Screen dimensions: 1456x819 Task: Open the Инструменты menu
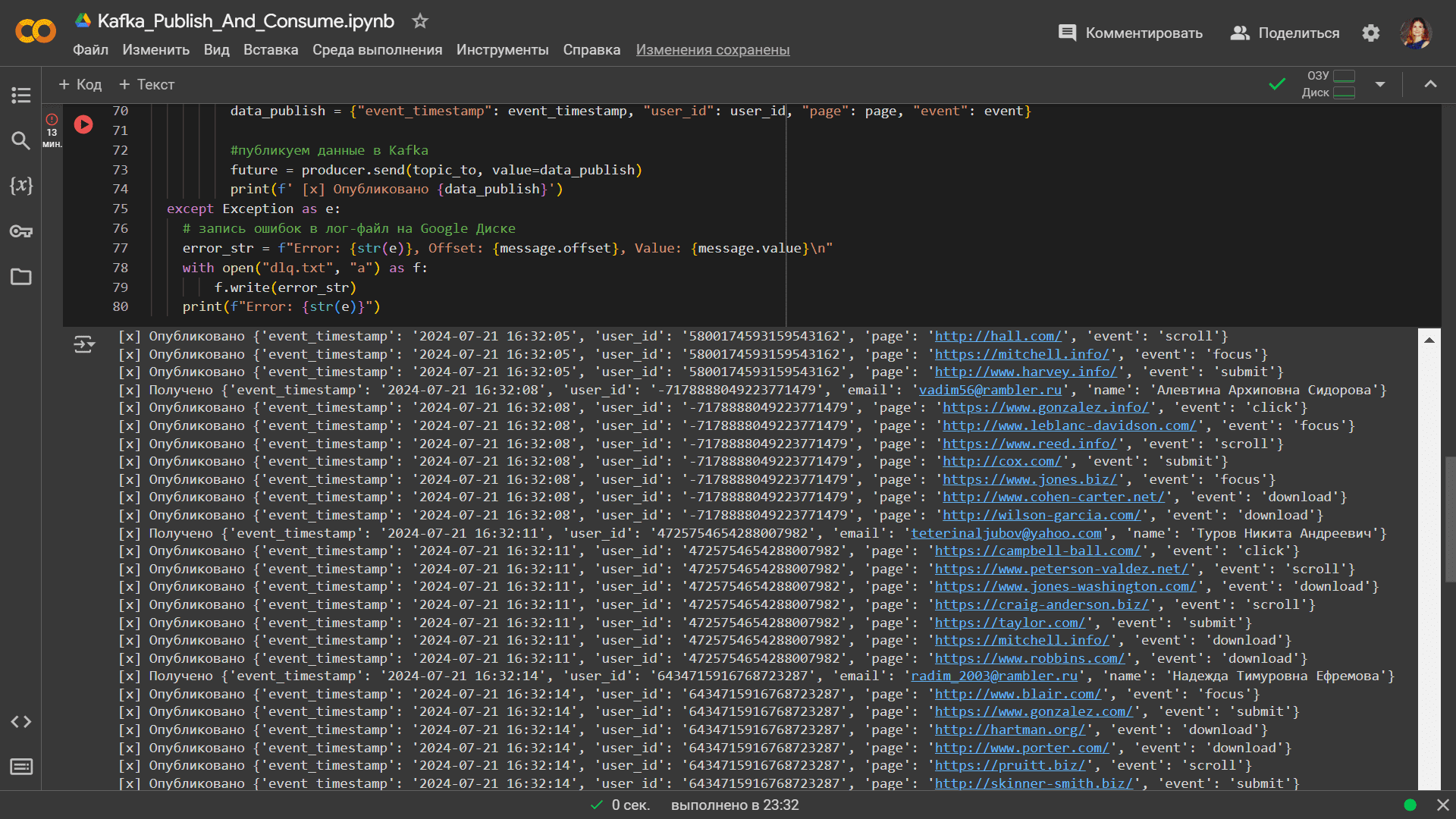tap(502, 50)
